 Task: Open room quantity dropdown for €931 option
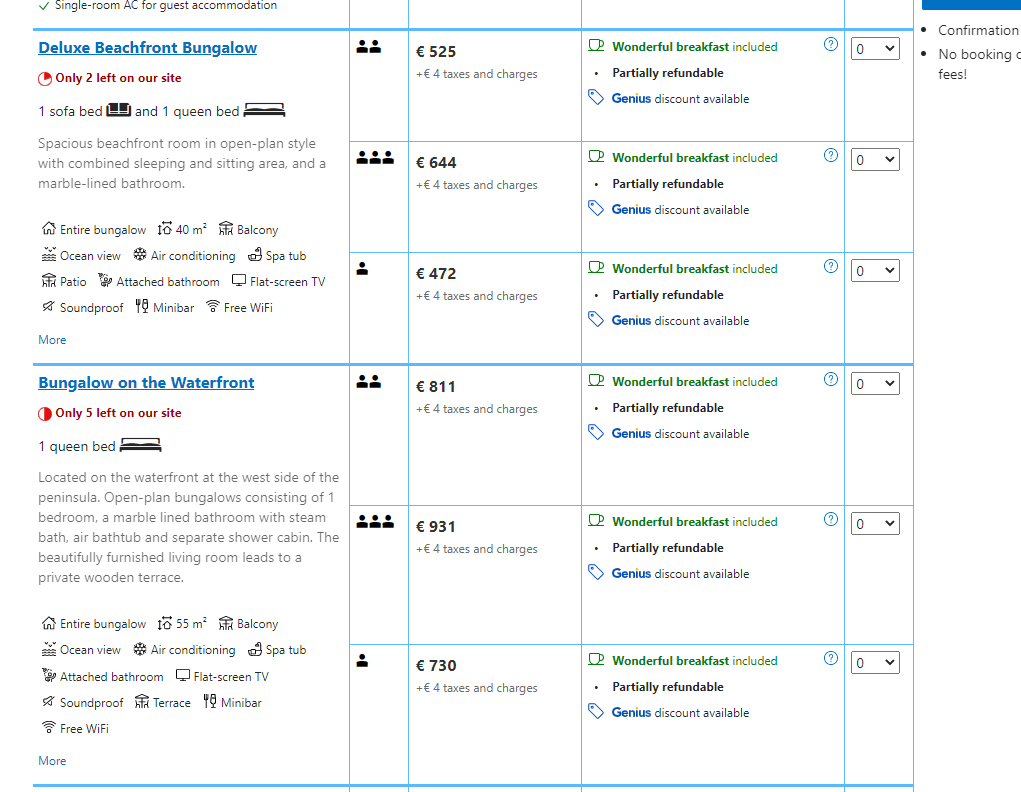pos(874,524)
